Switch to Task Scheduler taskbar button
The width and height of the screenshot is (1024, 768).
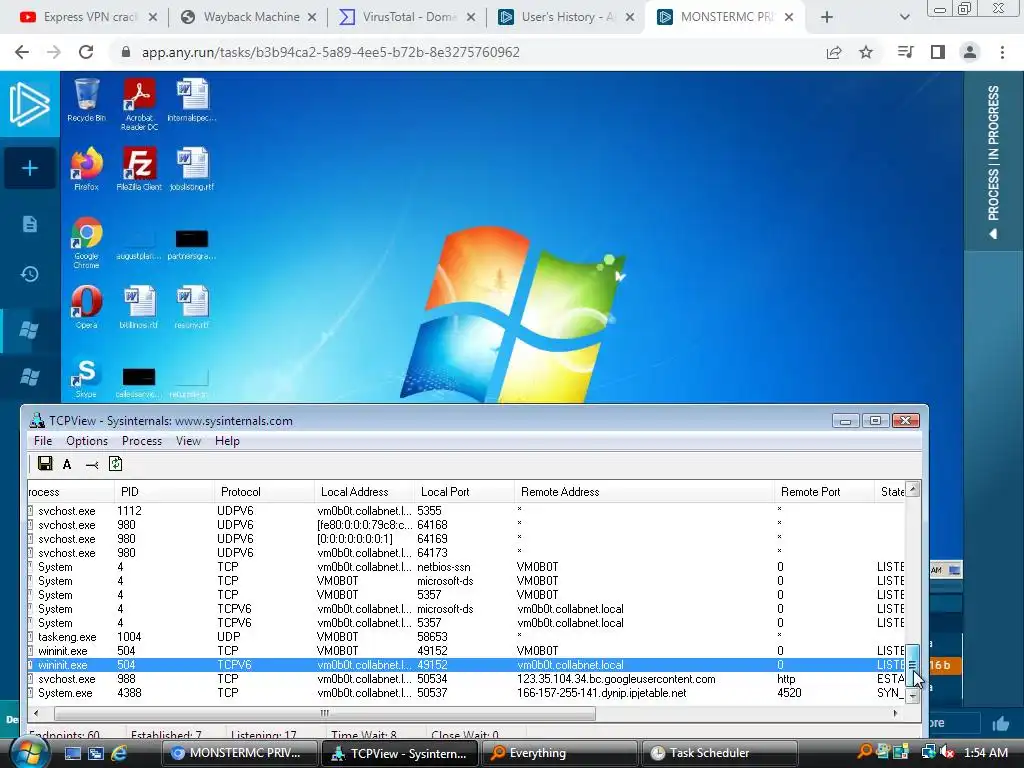[x=720, y=753]
